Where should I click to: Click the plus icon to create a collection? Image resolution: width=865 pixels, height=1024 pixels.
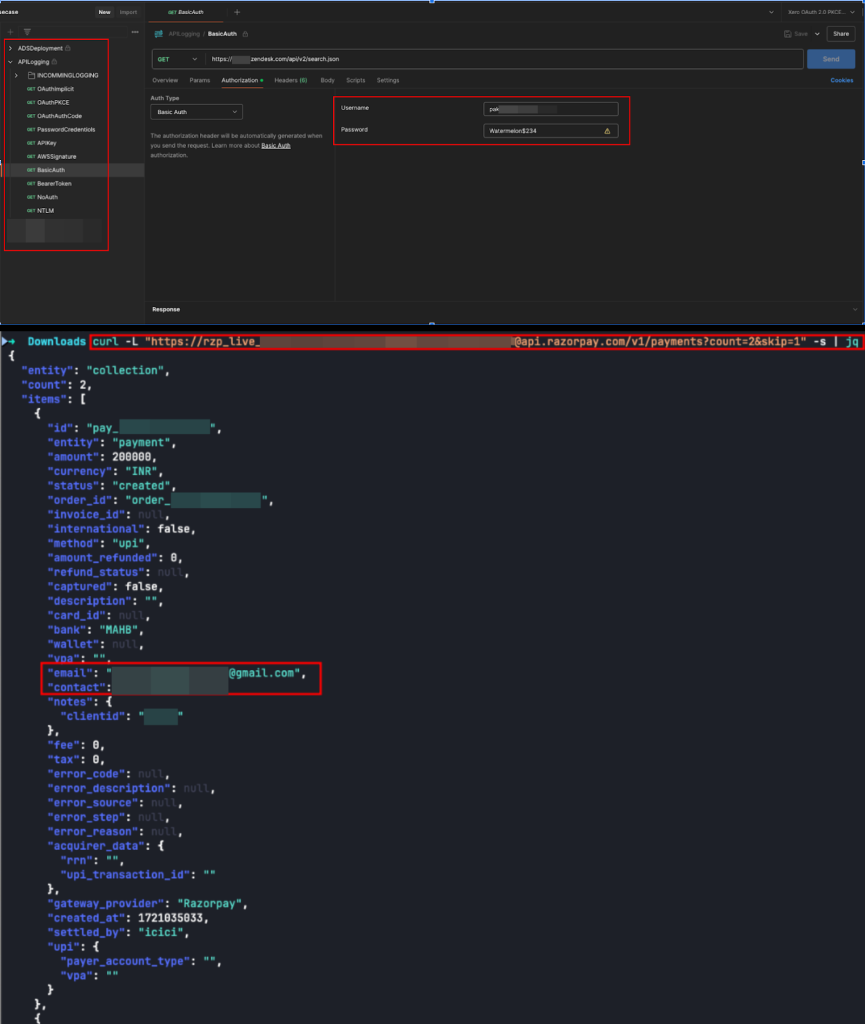[10, 31]
